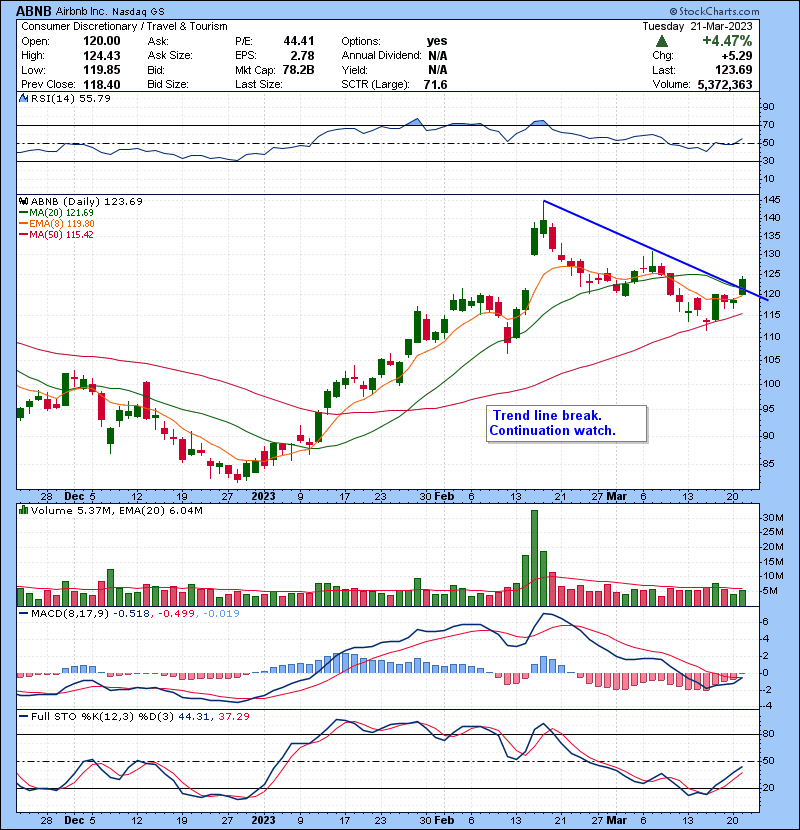
Task: Click the StockCharts.com credit text
Action: coord(714,11)
